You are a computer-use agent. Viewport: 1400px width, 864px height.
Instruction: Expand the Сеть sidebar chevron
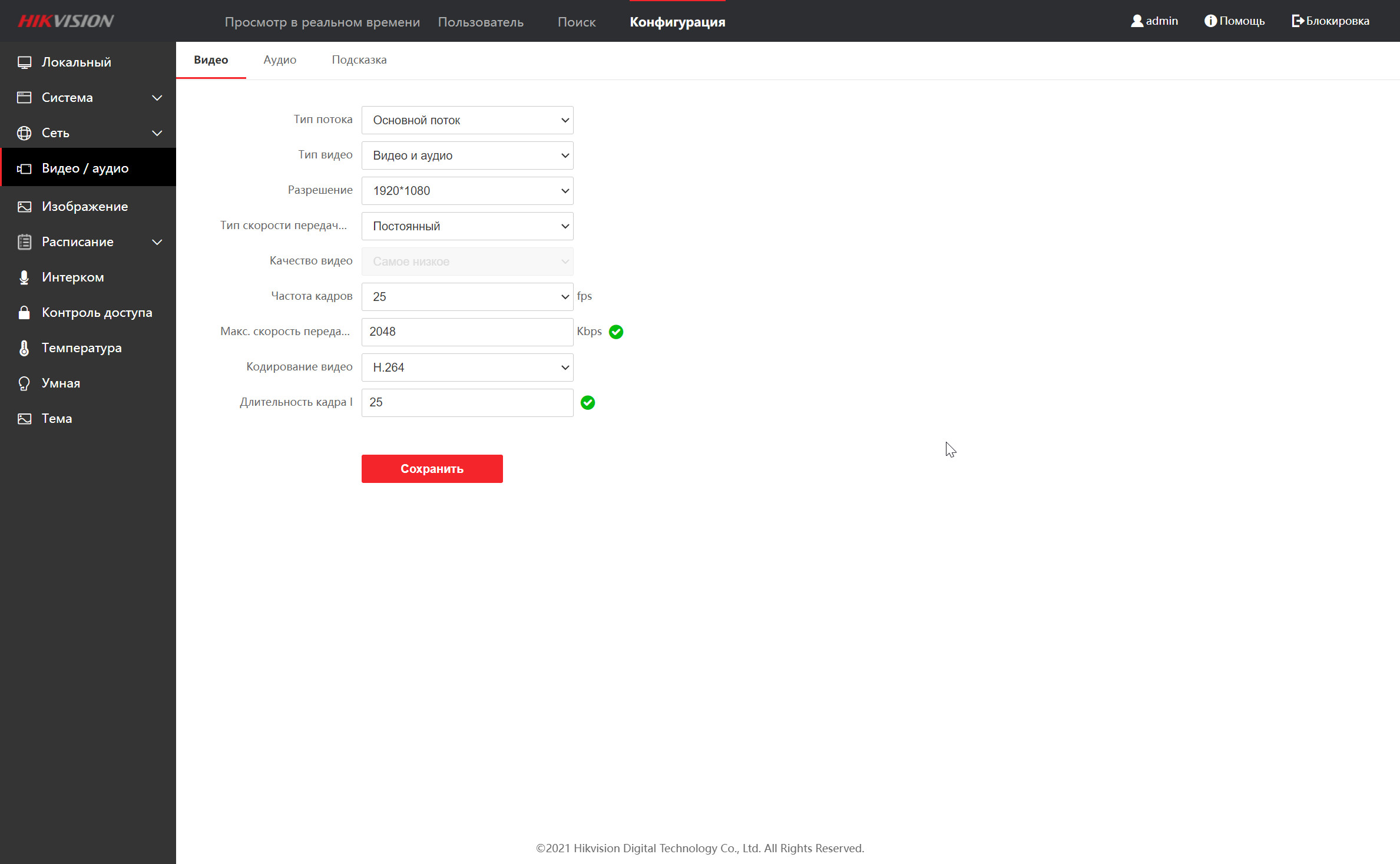coord(157,133)
